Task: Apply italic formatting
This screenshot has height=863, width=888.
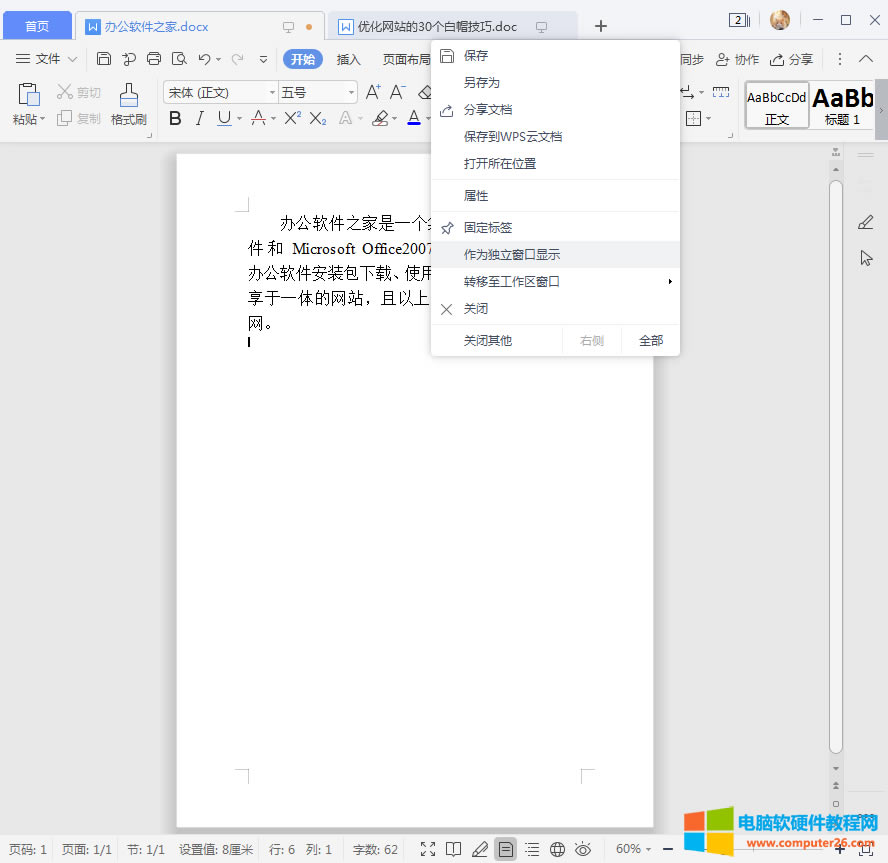Action: tap(199, 118)
